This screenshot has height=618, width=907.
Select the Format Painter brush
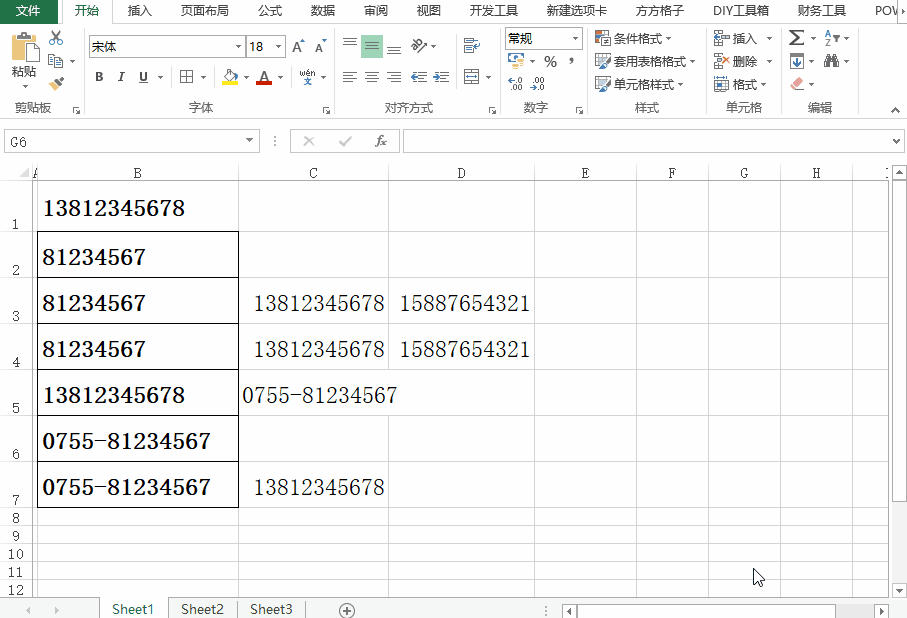click(56, 84)
